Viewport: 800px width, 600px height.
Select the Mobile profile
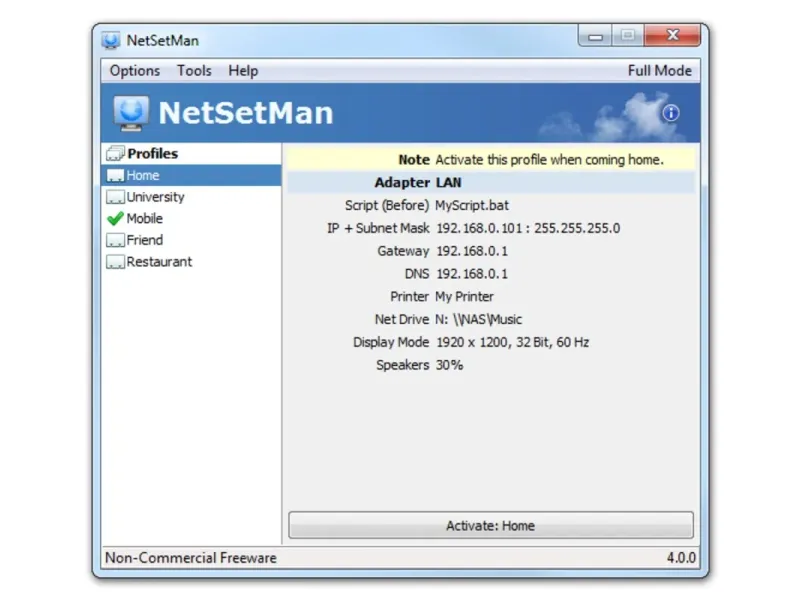click(x=191, y=218)
